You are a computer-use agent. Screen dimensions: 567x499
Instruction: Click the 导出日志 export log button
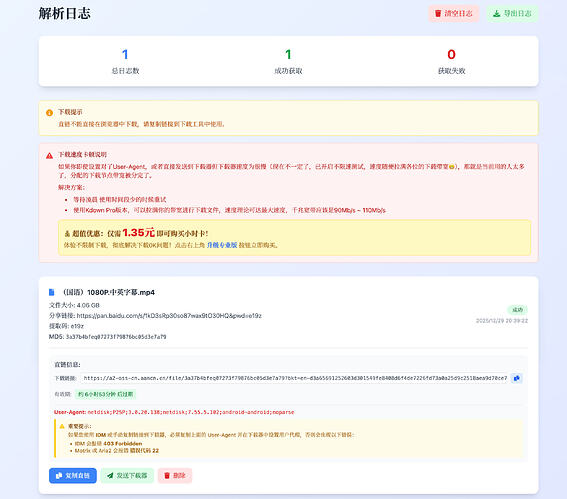pos(512,14)
